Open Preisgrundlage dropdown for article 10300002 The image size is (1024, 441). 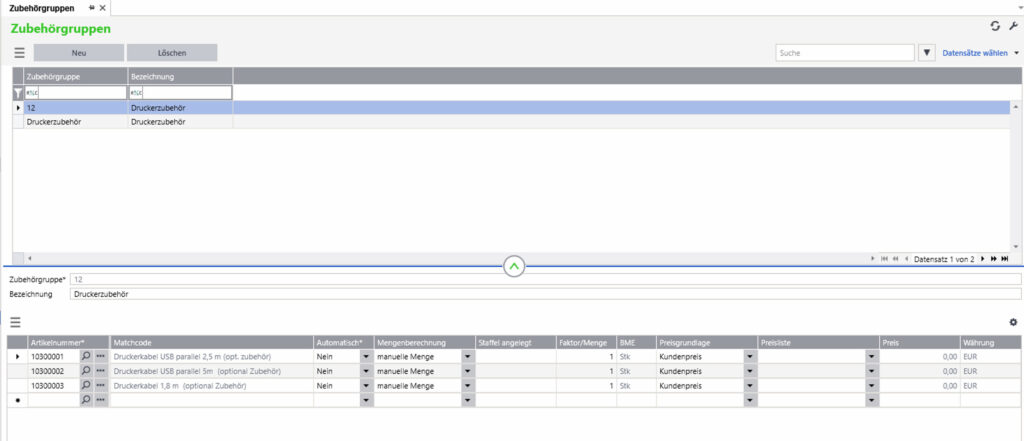pos(750,371)
